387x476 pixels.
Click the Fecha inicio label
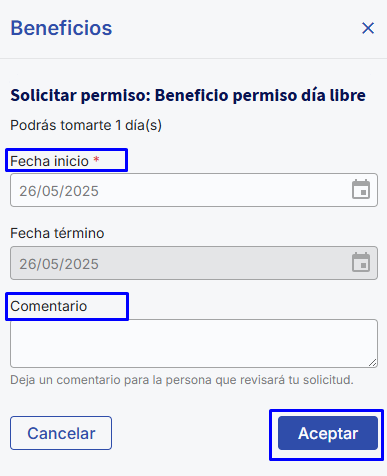[49, 161]
